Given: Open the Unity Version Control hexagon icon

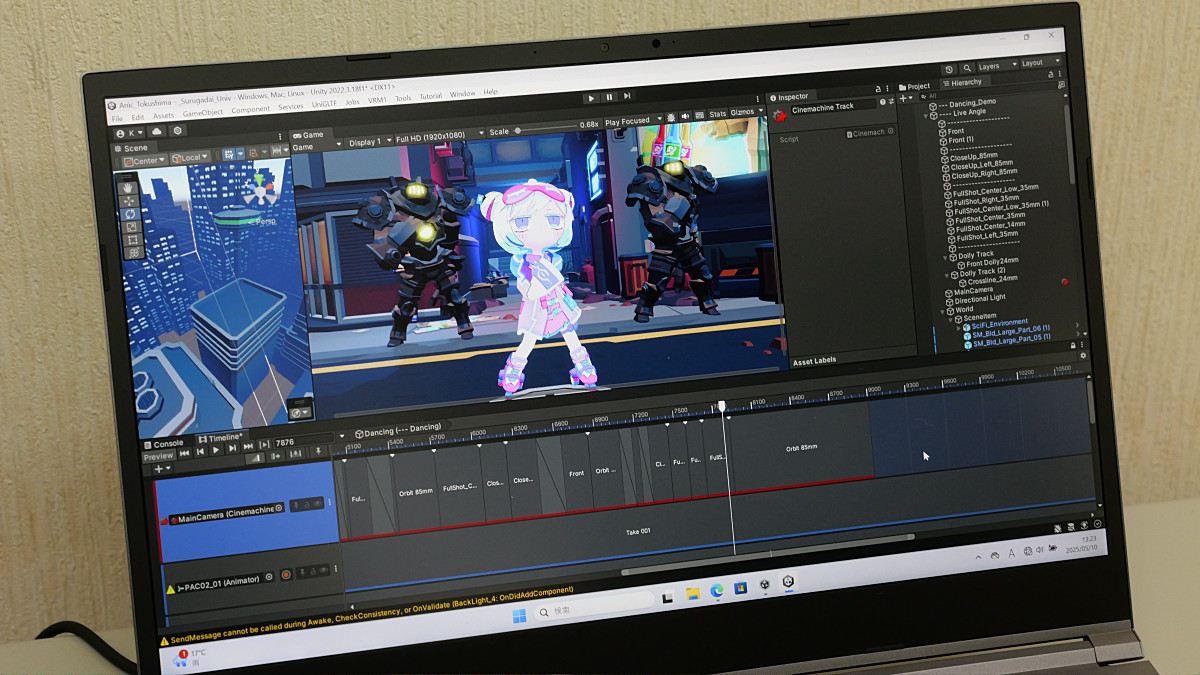Looking at the screenshot, I should (177, 130).
